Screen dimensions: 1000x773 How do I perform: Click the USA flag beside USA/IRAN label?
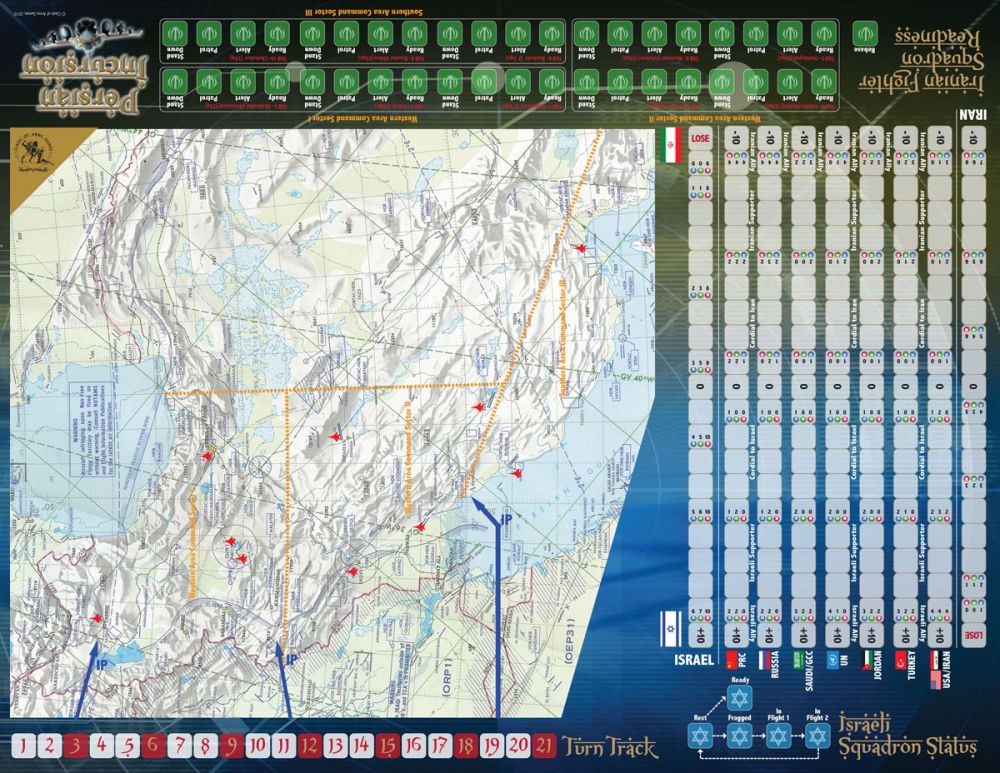(x=936, y=679)
